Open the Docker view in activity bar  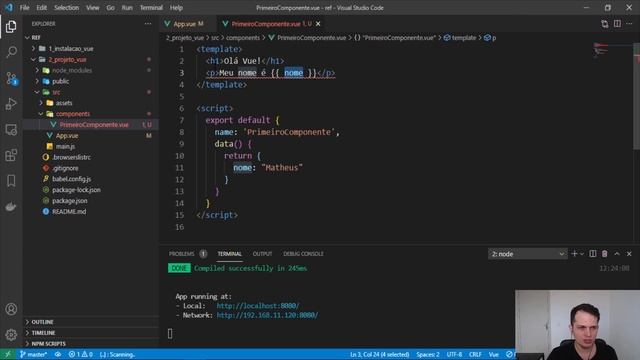tap(11, 207)
